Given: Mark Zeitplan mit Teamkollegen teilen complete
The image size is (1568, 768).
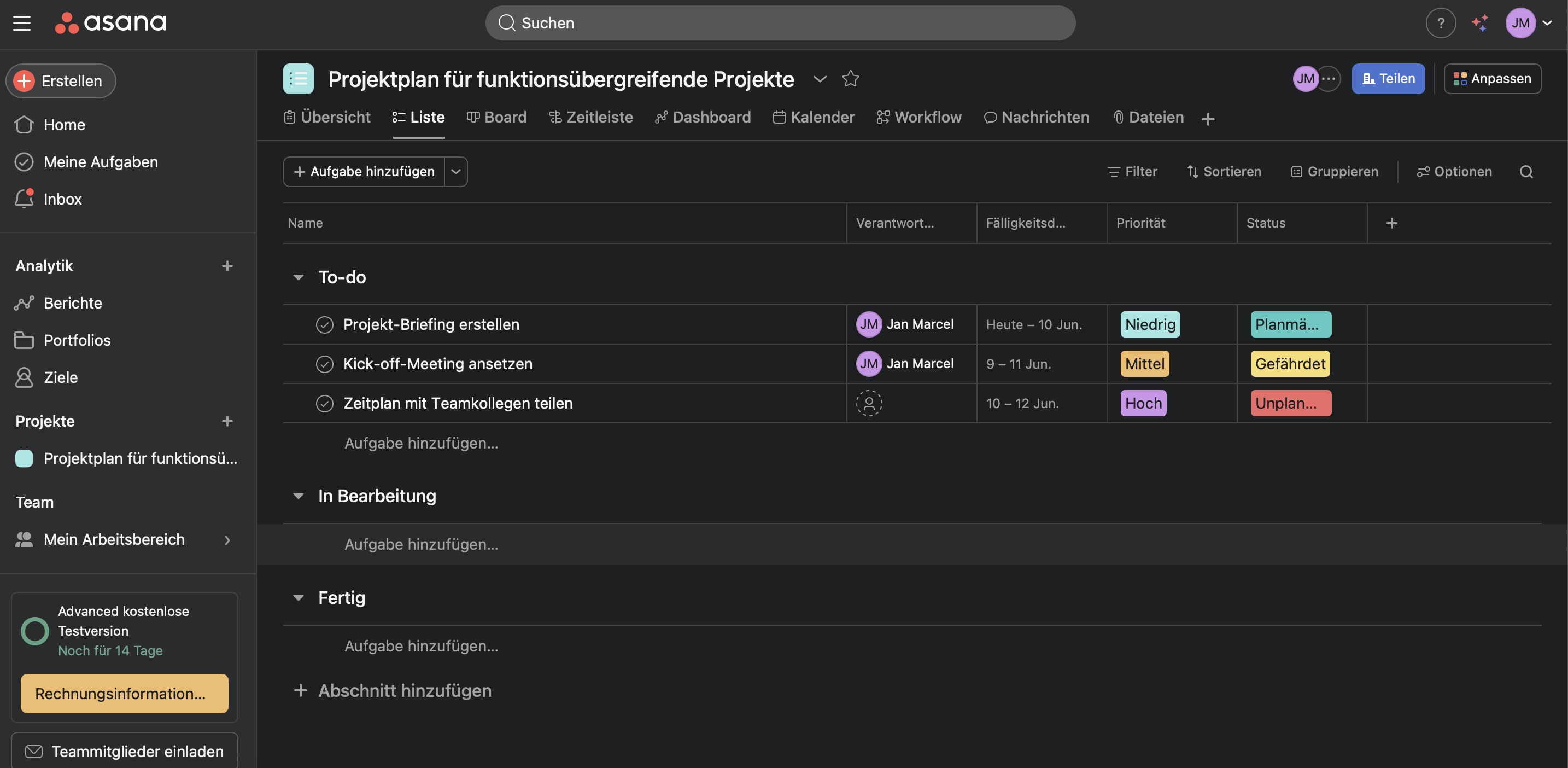Looking at the screenshot, I should click(324, 403).
